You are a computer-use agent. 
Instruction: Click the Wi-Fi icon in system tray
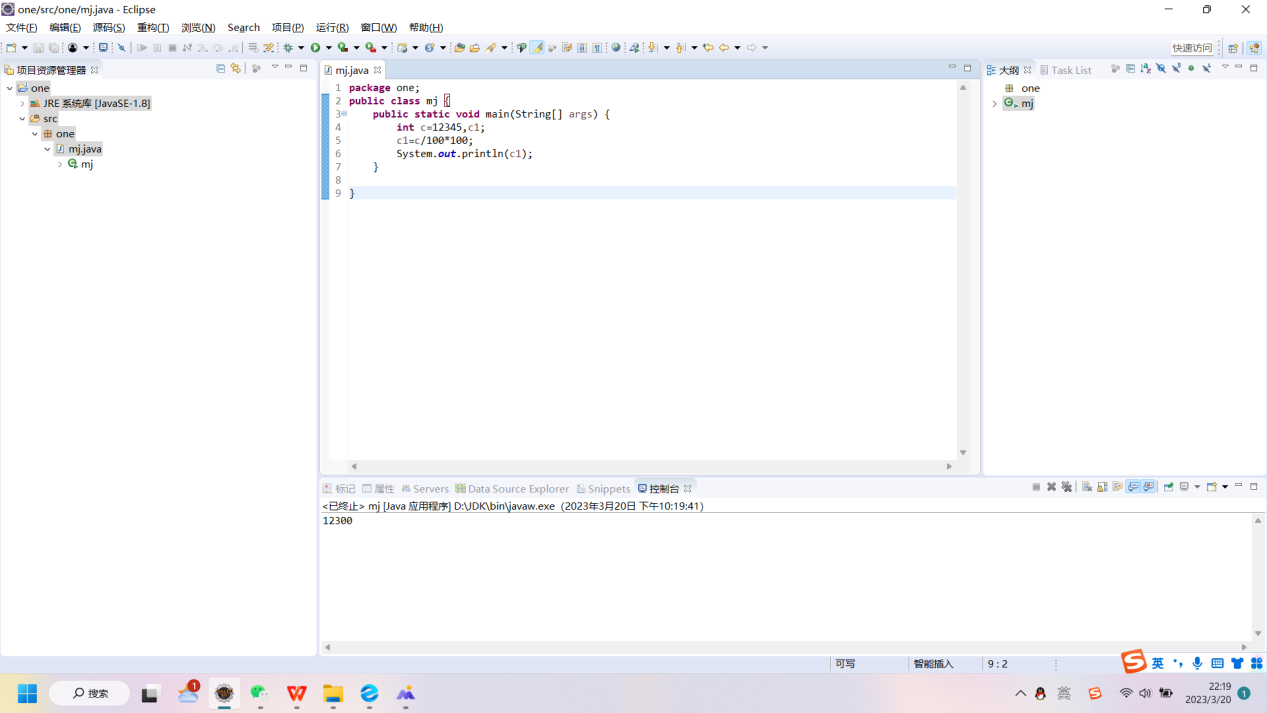[x=1126, y=693]
